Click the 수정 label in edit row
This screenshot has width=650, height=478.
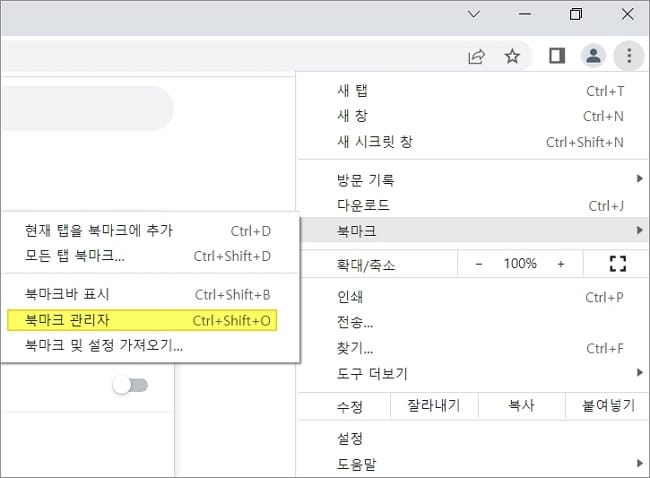pos(350,406)
